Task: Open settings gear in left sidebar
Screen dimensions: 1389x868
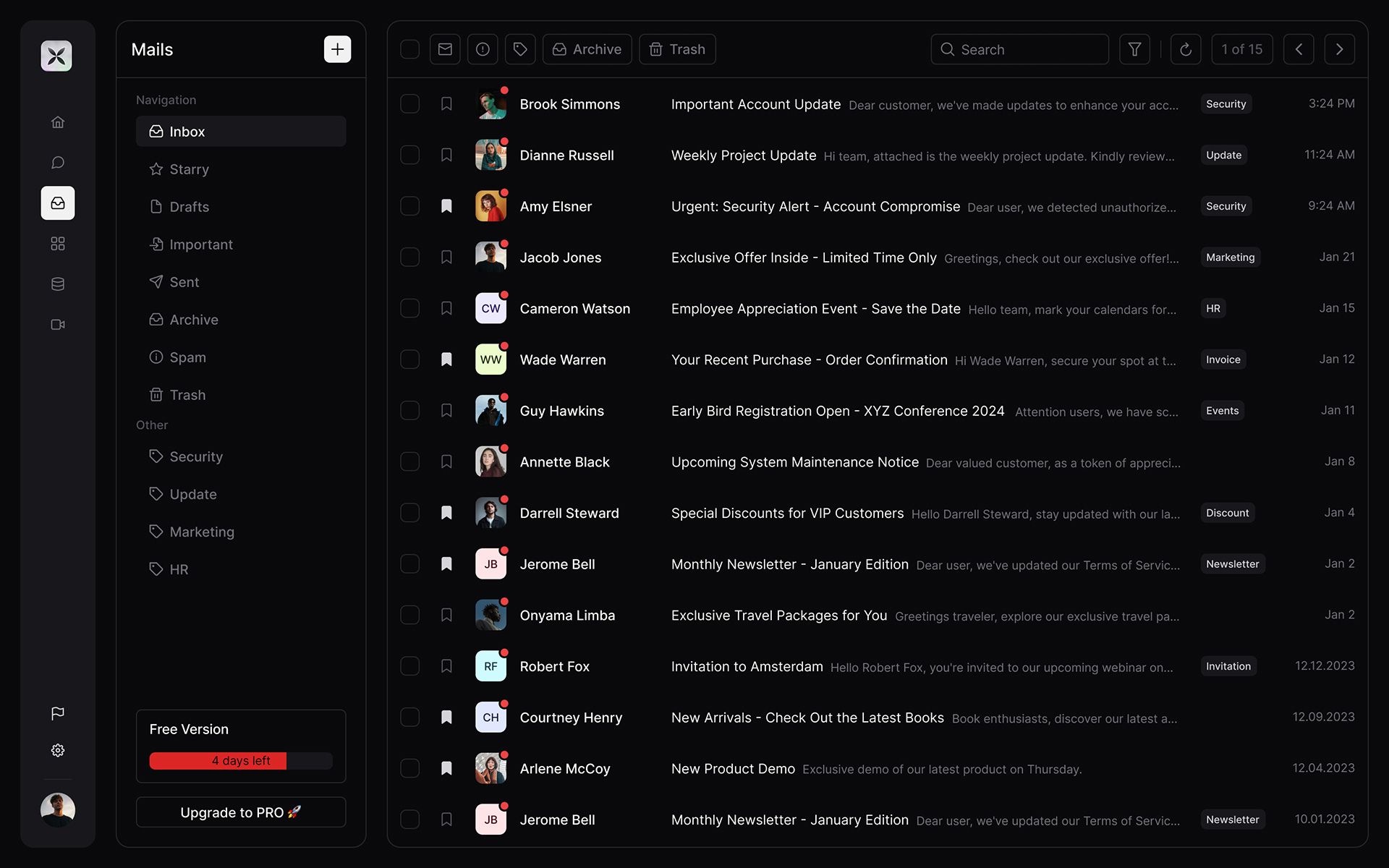Action: [x=58, y=750]
